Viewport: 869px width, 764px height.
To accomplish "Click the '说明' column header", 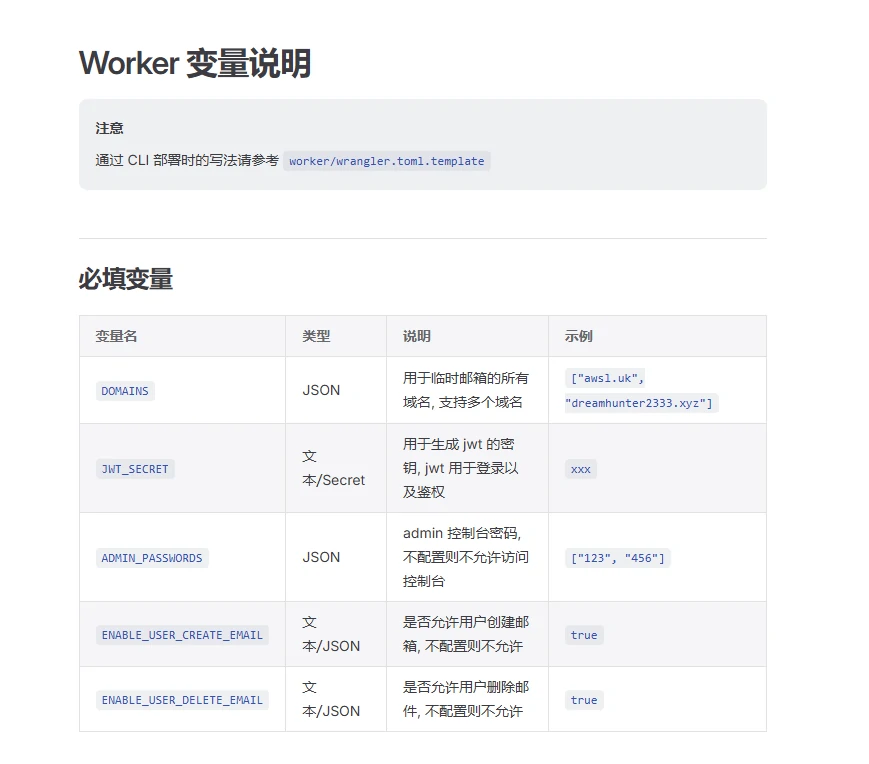I will click(417, 336).
